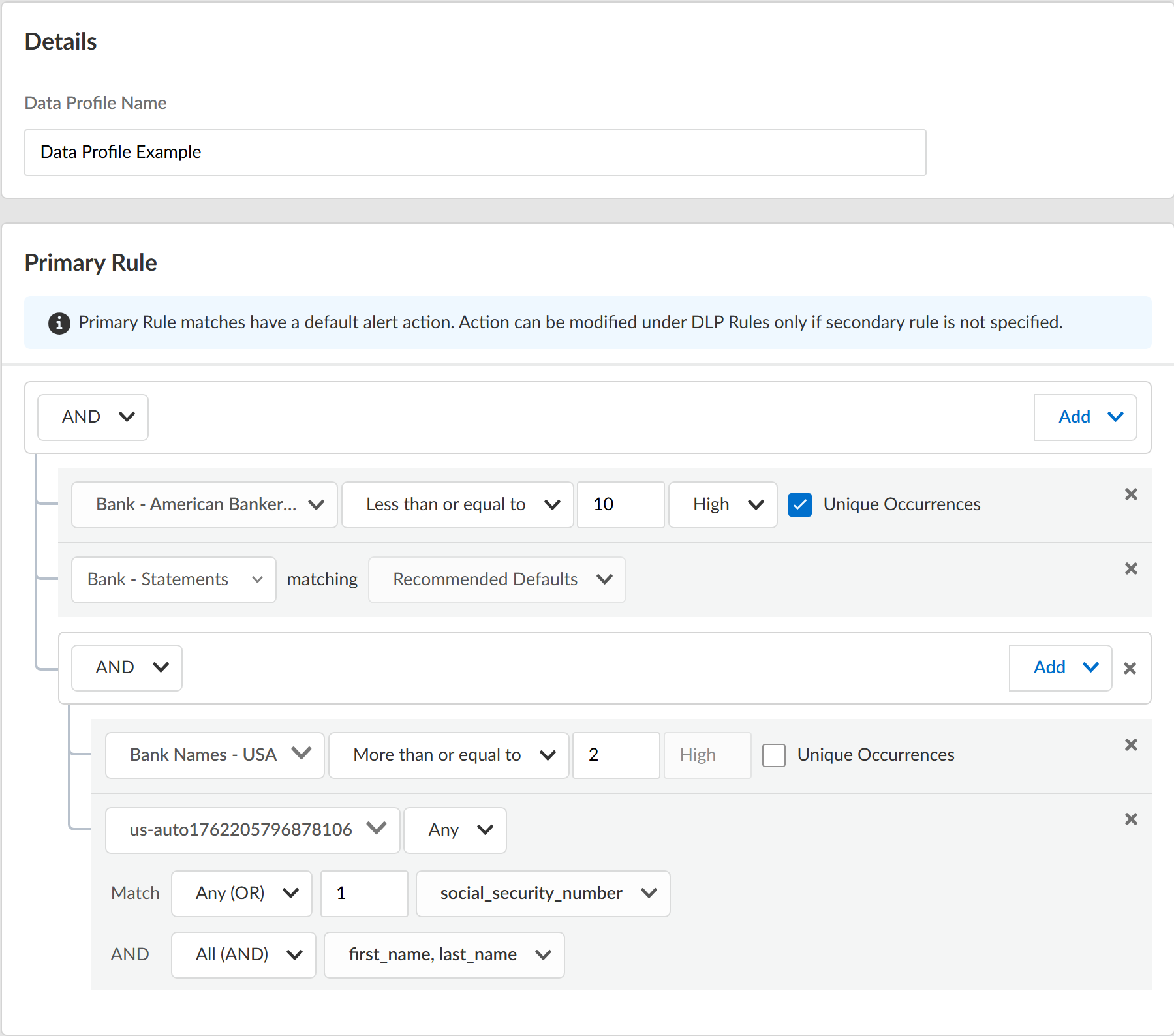Enable Unique Occurrences for Bank Names - USA
This screenshot has height=1036, width=1174.
[773, 755]
